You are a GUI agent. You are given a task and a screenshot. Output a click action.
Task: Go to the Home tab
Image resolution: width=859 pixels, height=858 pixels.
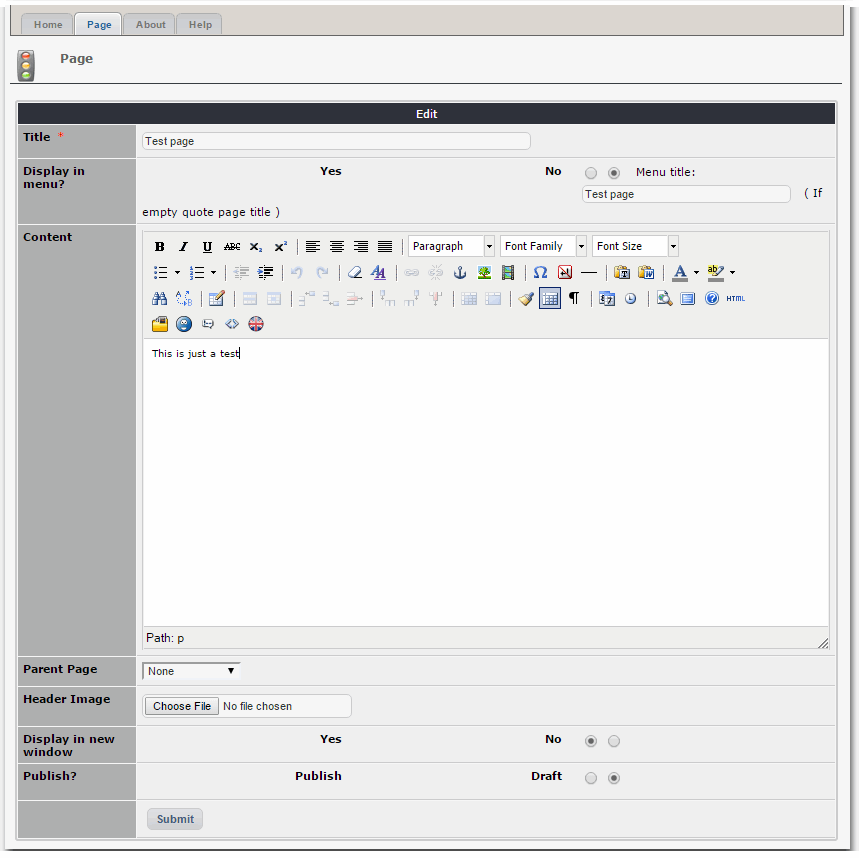coord(48,25)
